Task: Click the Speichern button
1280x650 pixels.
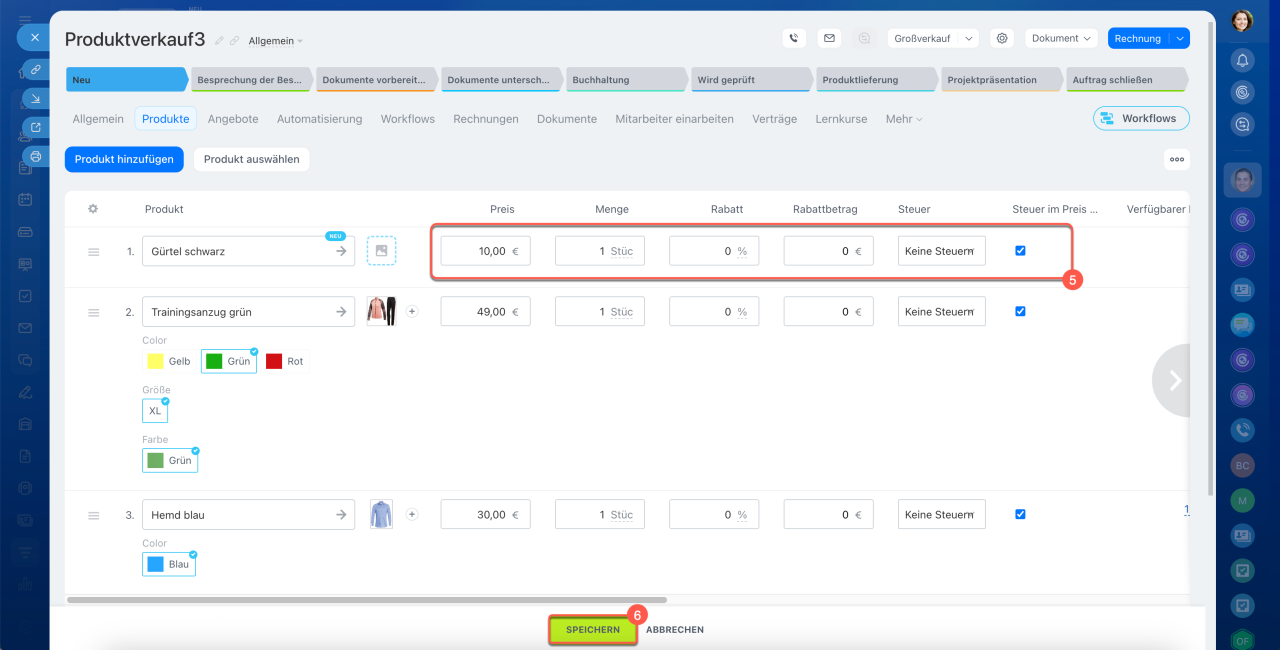Action: click(x=592, y=630)
